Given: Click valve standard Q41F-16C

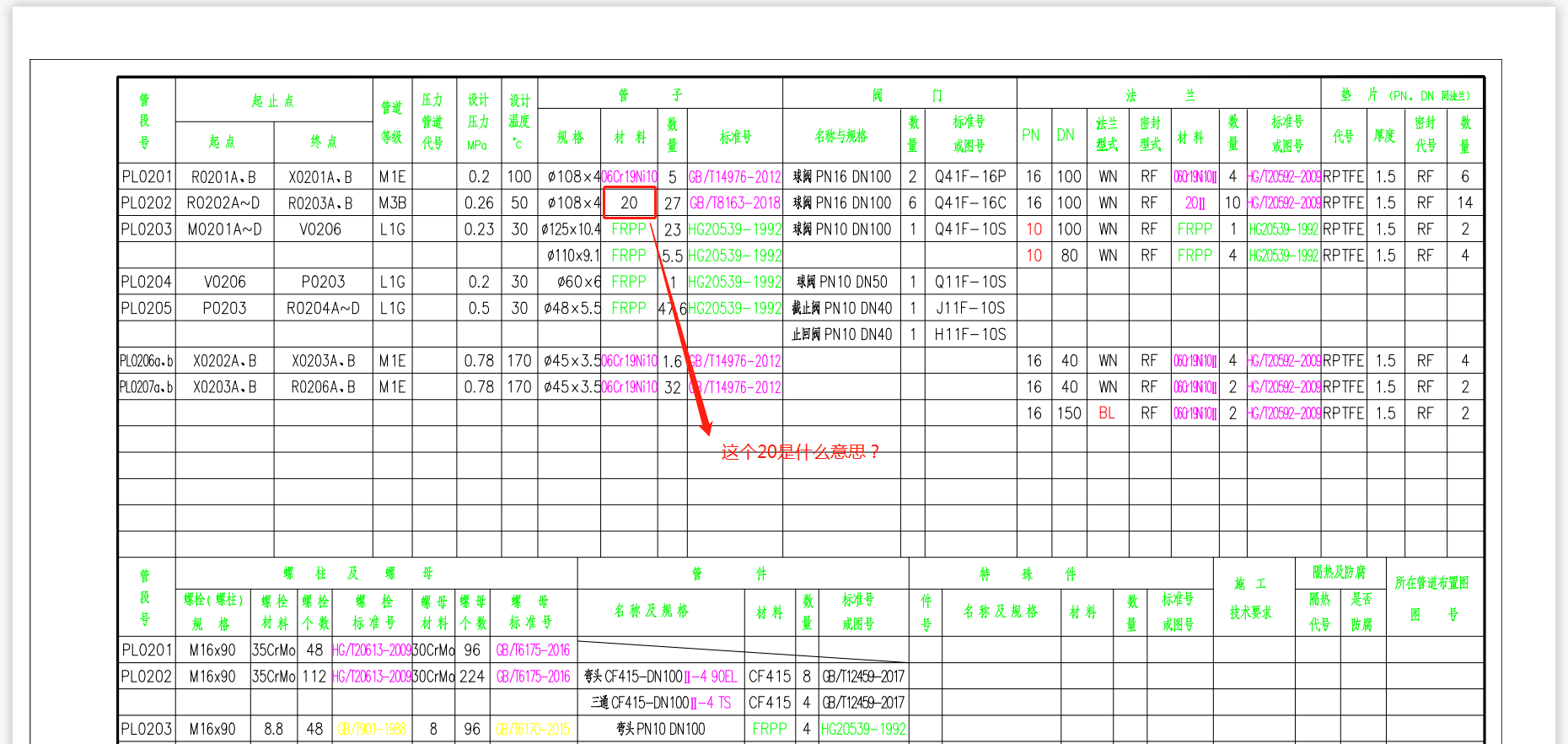Looking at the screenshot, I should tap(970, 203).
